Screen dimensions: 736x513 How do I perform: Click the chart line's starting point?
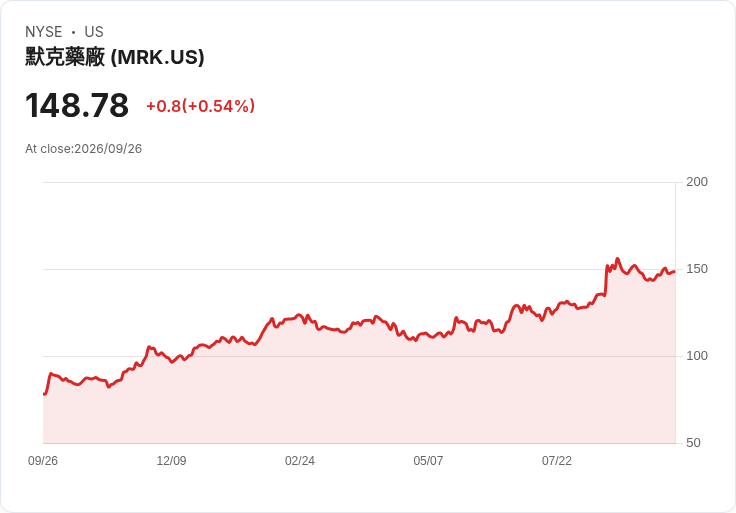click(x=44, y=394)
